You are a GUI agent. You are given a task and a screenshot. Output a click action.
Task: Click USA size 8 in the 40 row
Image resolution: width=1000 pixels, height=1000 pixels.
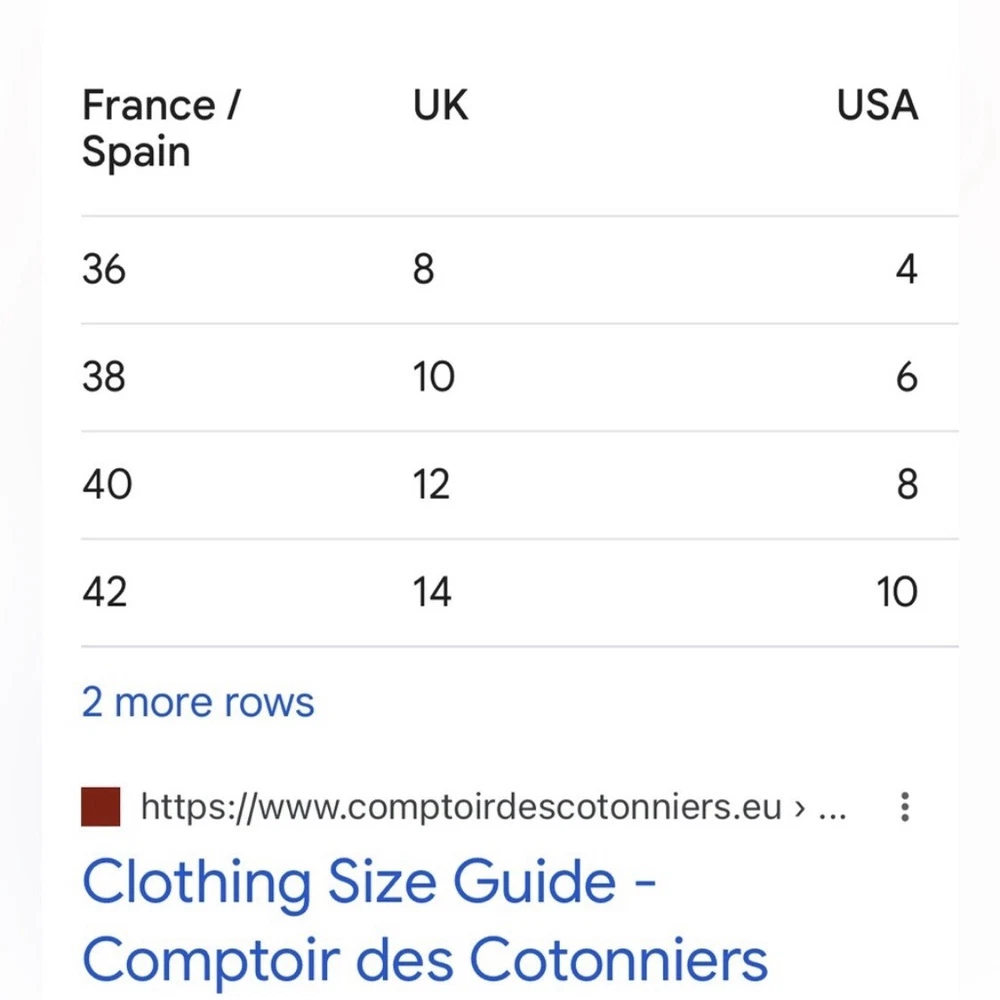906,486
